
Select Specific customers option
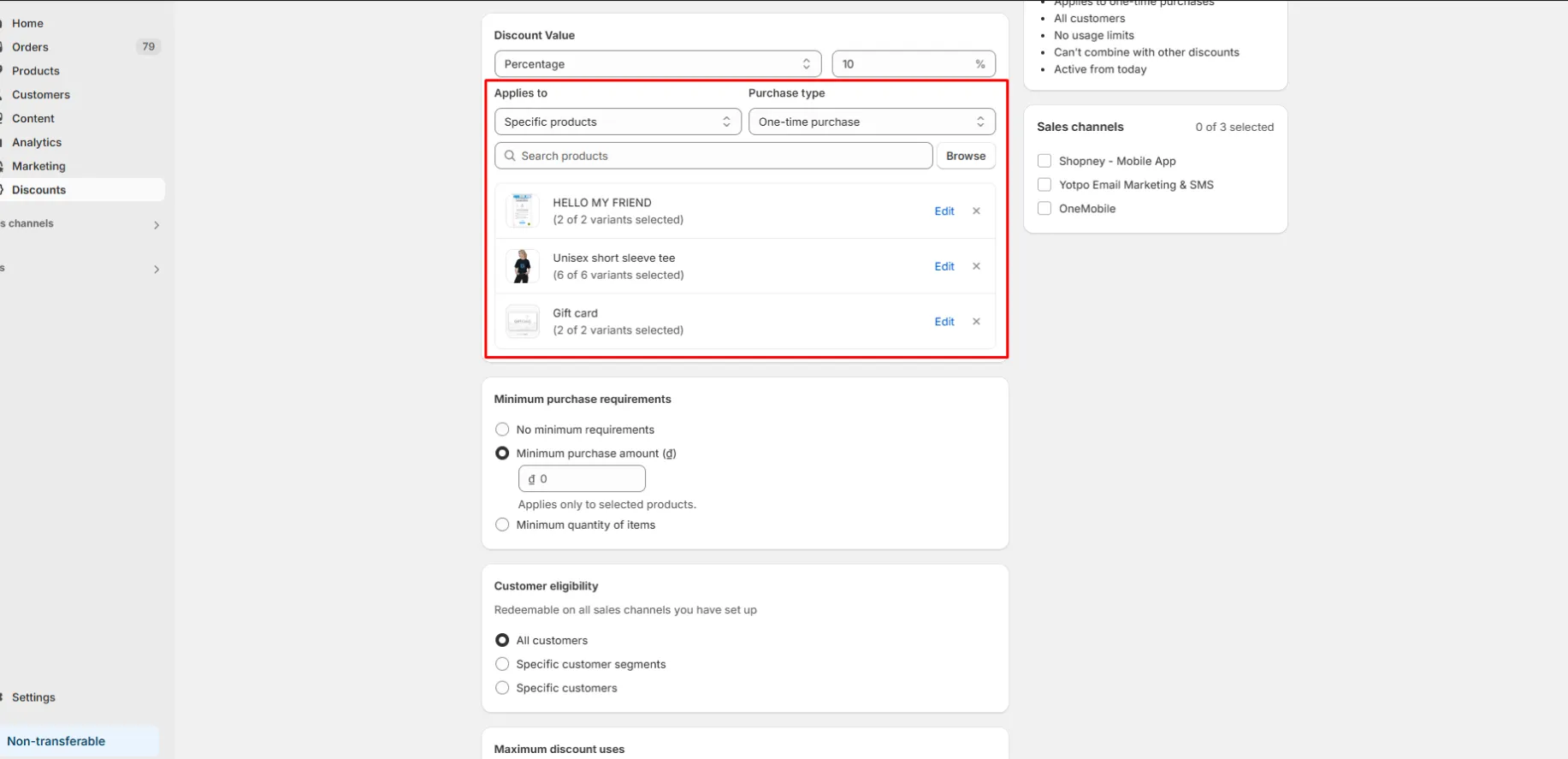[x=502, y=688]
